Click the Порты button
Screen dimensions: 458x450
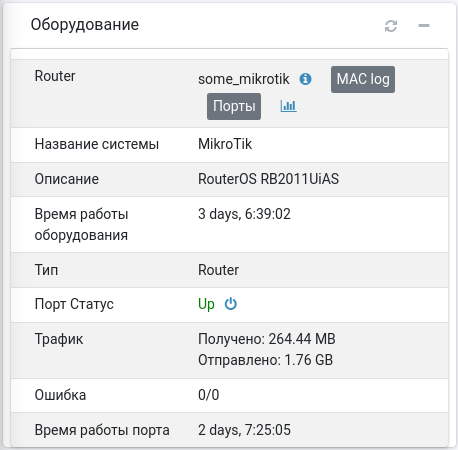pyautogui.click(x=234, y=106)
